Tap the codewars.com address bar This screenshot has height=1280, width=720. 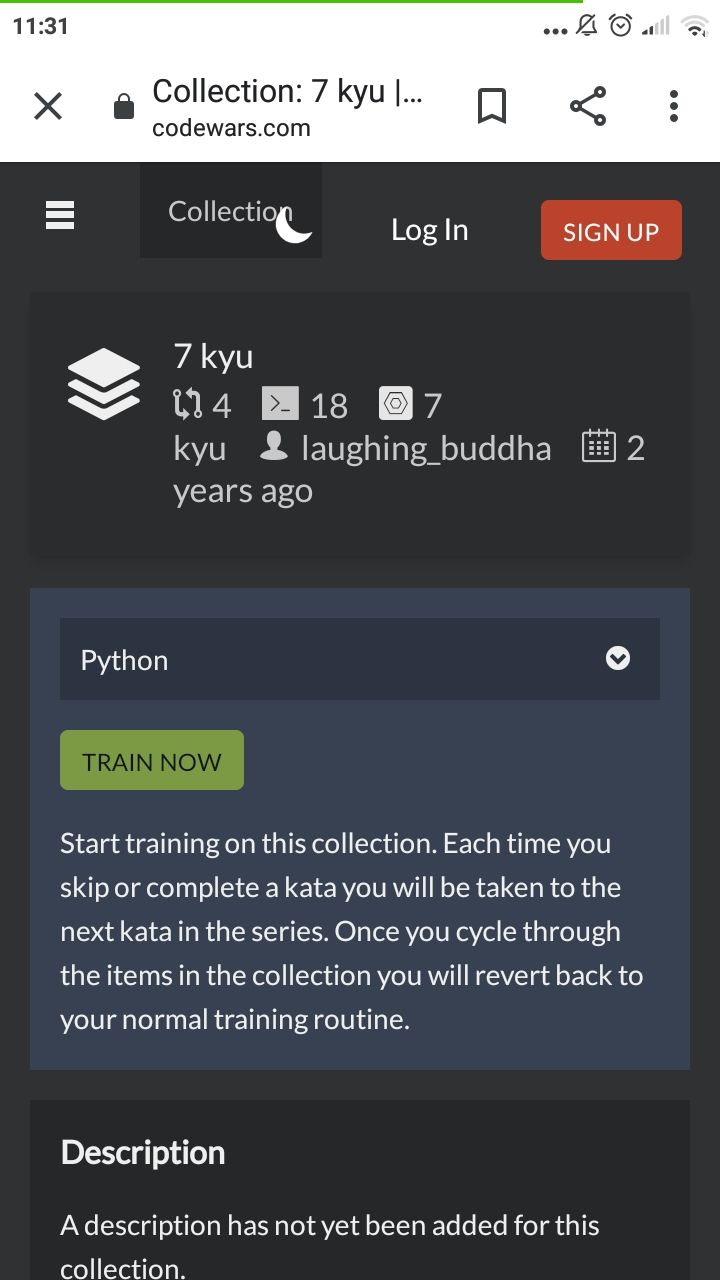click(x=288, y=106)
